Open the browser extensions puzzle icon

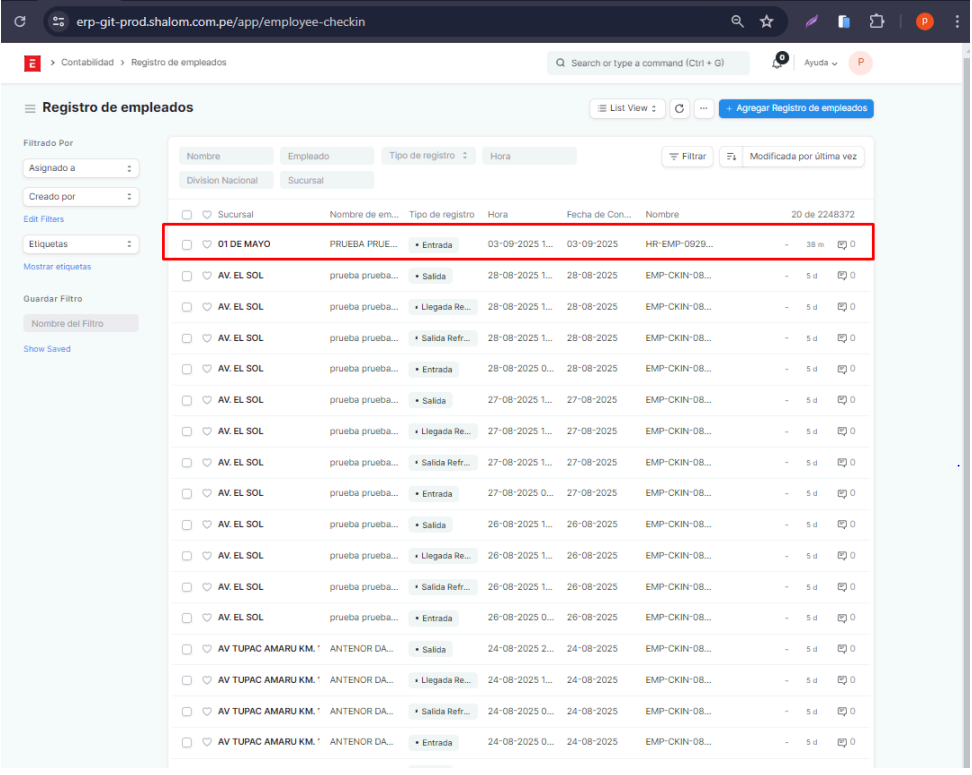pyautogui.click(x=877, y=21)
